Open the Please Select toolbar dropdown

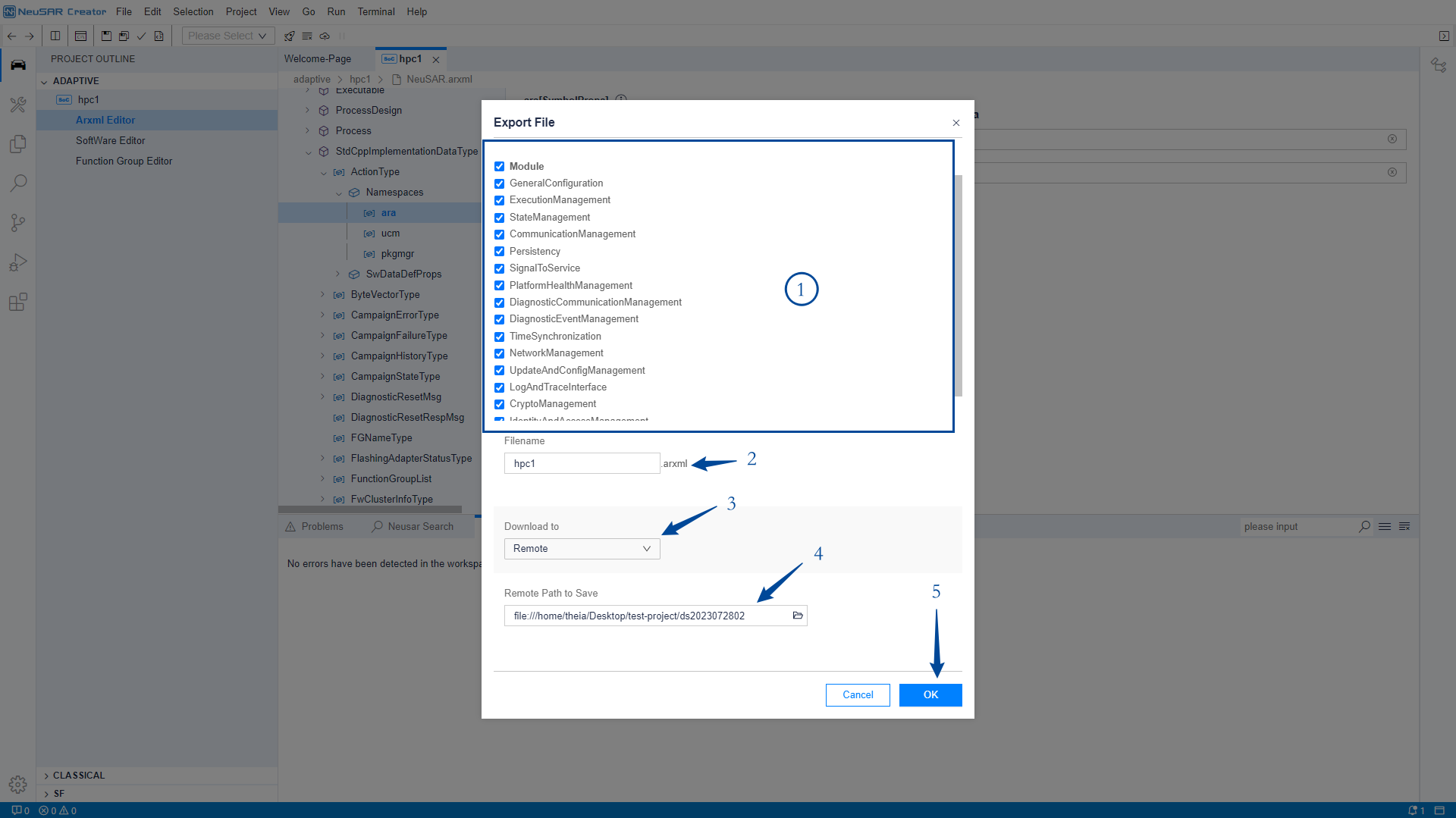(x=227, y=36)
